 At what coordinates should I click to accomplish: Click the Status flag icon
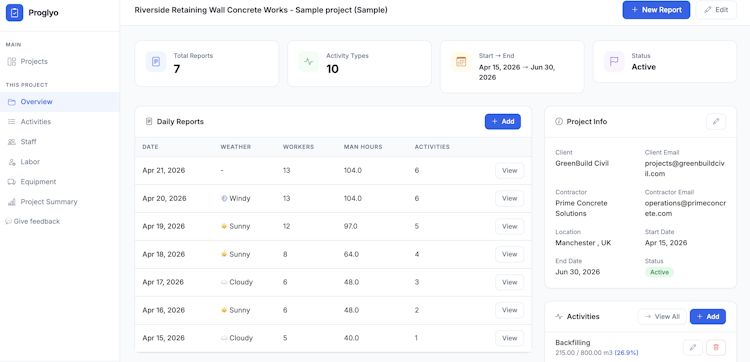(614, 62)
